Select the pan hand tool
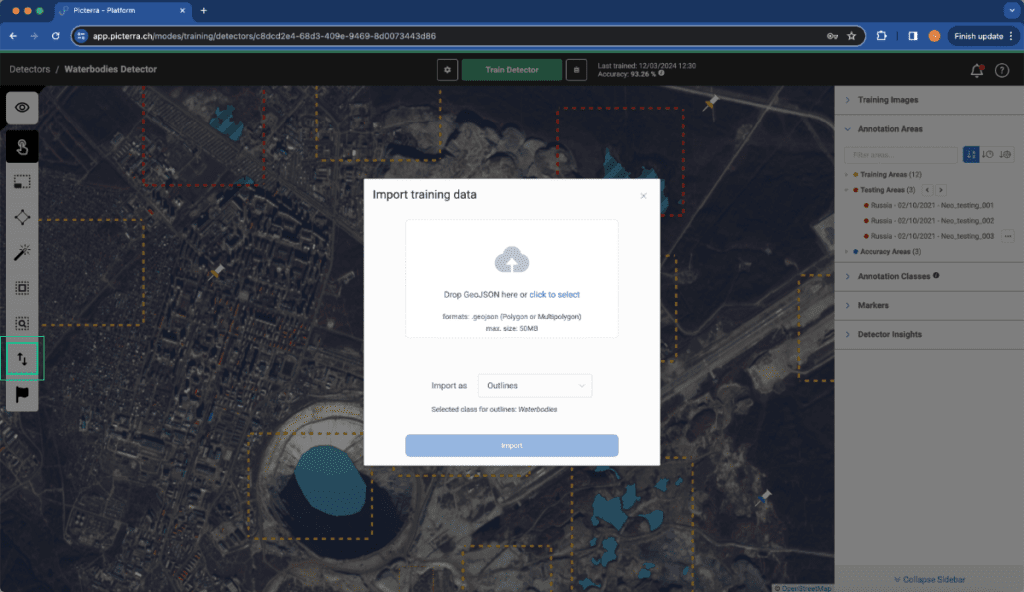 click(22, 147)
